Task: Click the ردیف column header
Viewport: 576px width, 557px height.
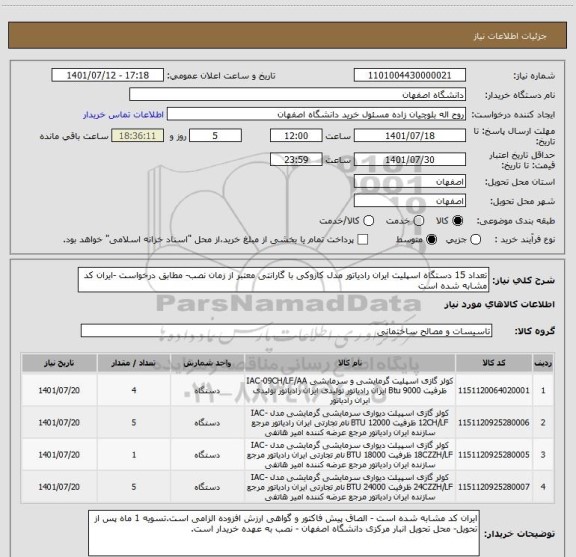Action: click(543, 363)
